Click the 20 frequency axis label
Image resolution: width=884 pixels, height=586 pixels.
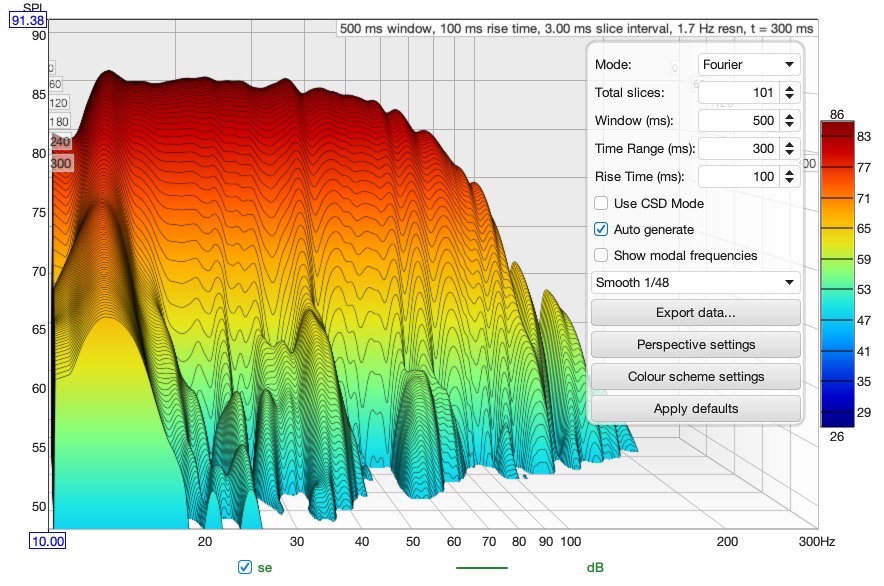[205, 541]
